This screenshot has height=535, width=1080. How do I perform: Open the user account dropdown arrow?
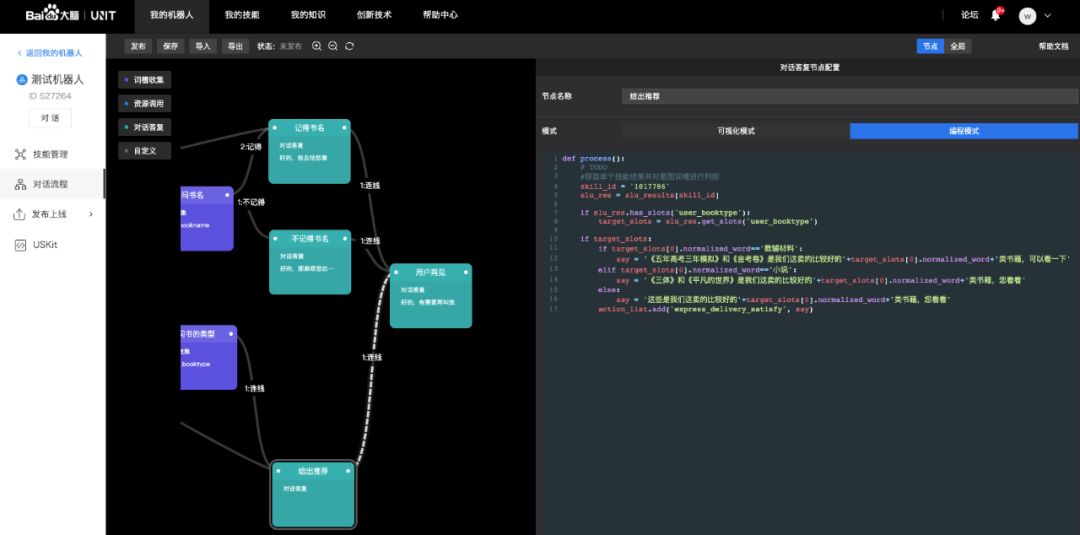point(1047,15)
